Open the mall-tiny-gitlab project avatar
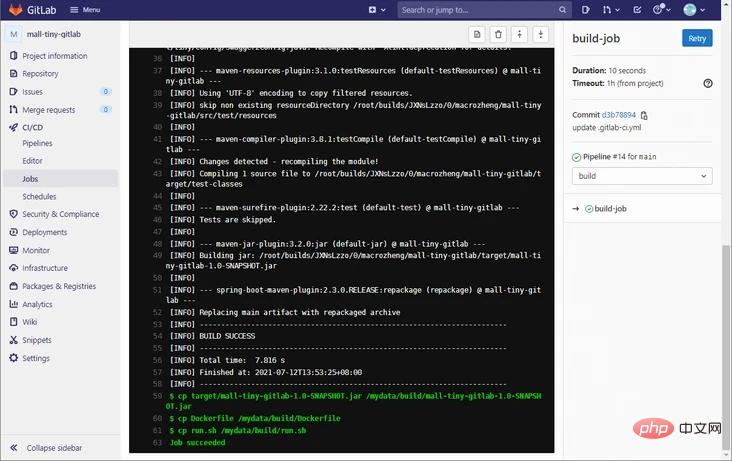 14,34
